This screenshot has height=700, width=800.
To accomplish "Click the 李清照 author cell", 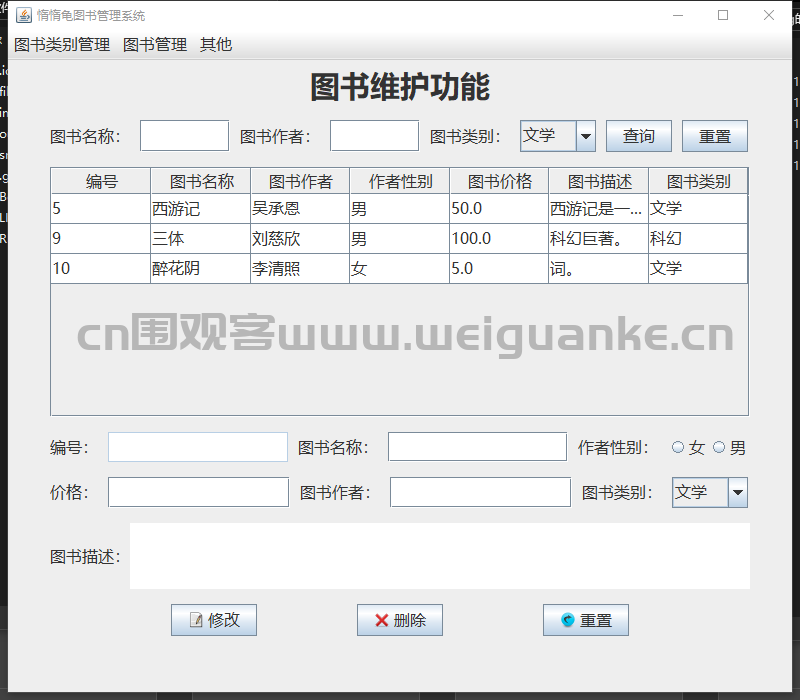I will [x=300, y=268].
